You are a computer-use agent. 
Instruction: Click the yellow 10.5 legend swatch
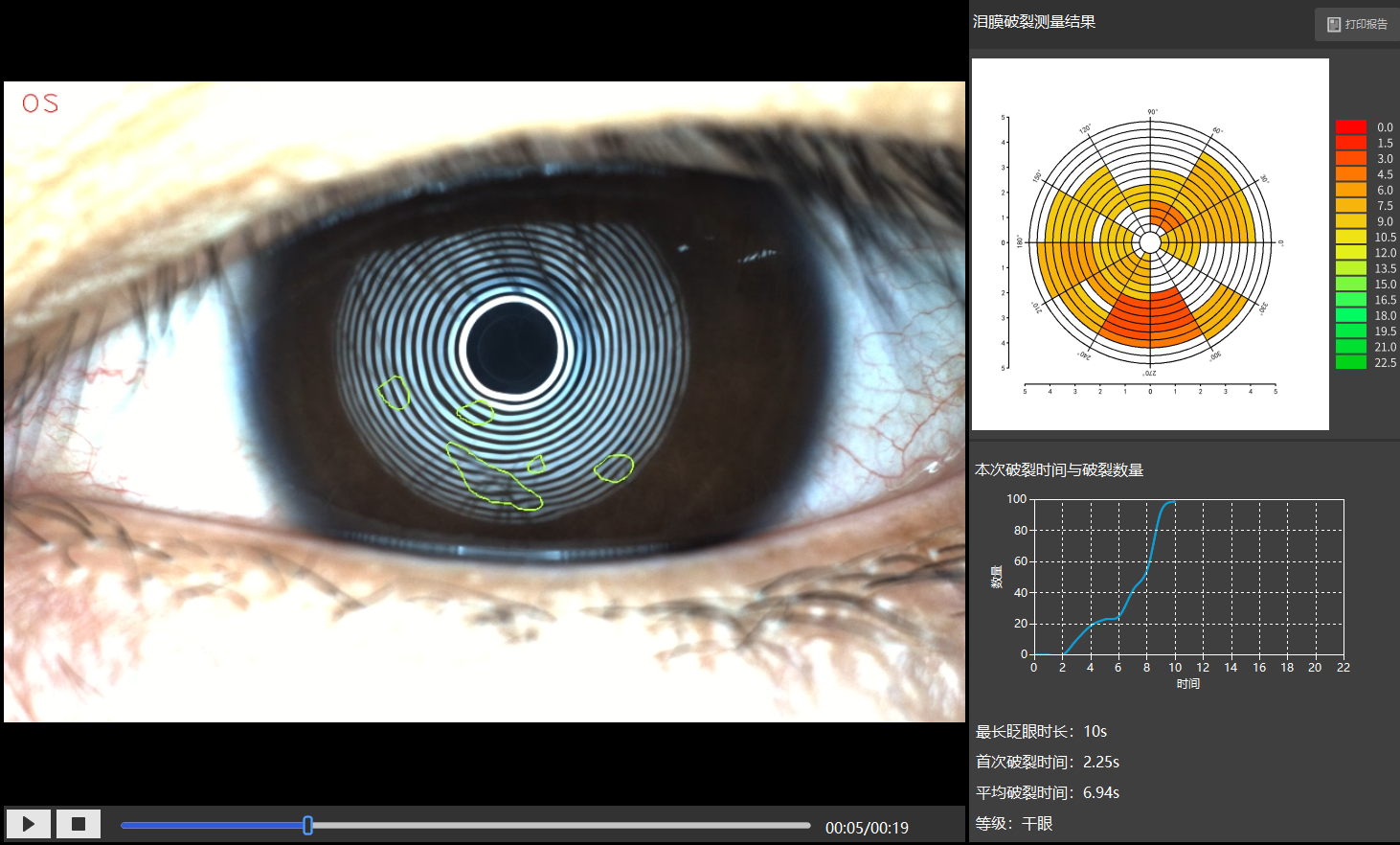coord(1351,237)
